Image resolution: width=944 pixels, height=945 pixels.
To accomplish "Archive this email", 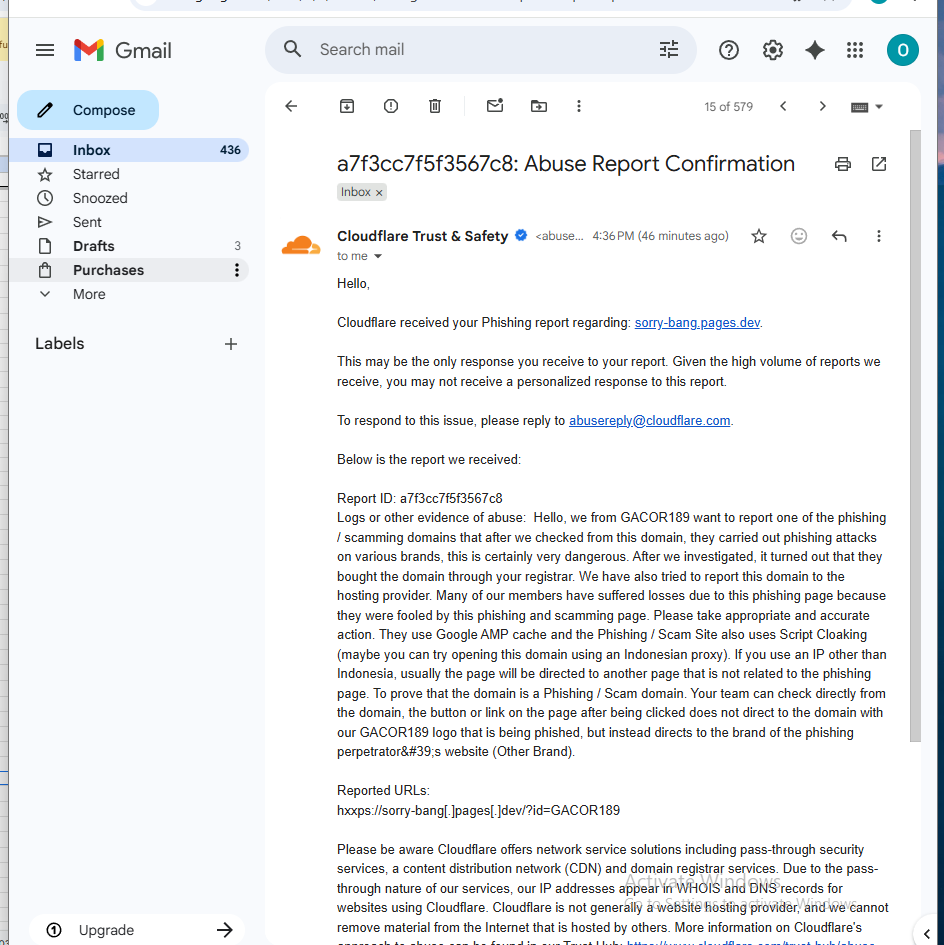I will pos(347,107).
